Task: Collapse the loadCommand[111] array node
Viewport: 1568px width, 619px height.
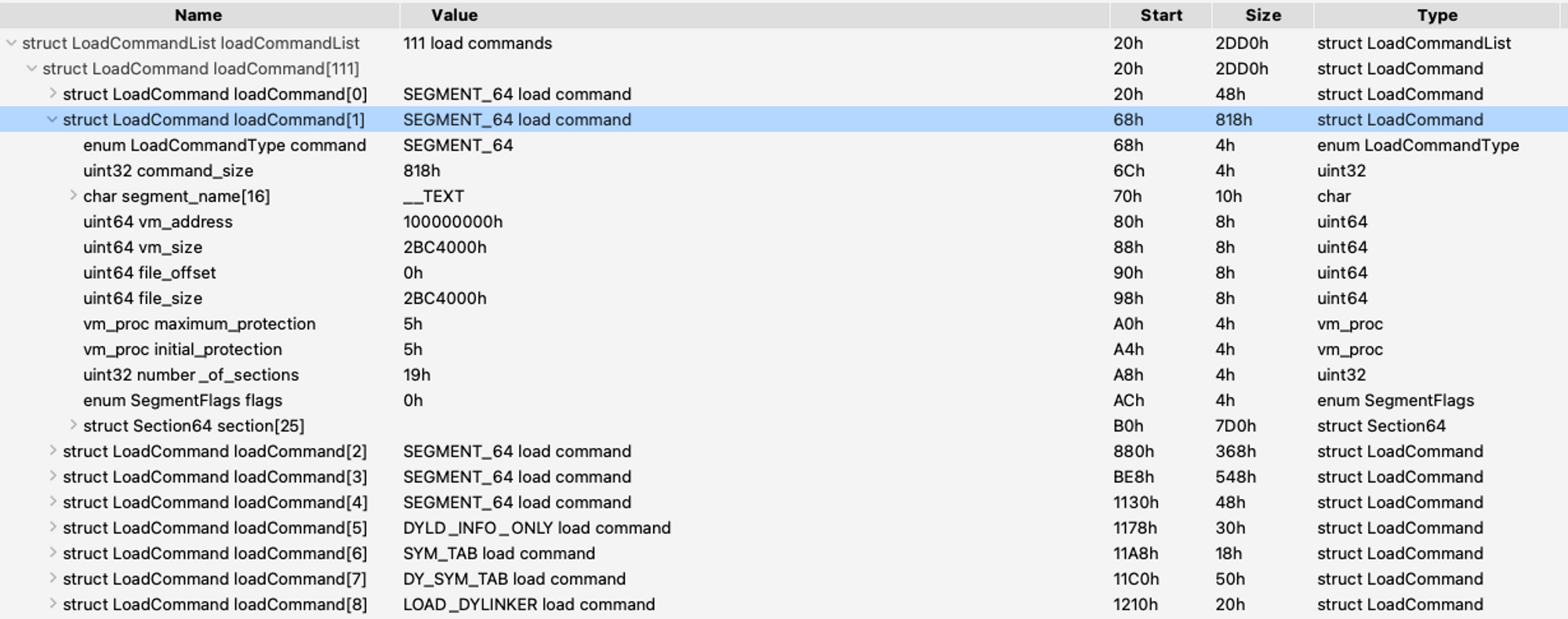Action: tap(31, 68)
